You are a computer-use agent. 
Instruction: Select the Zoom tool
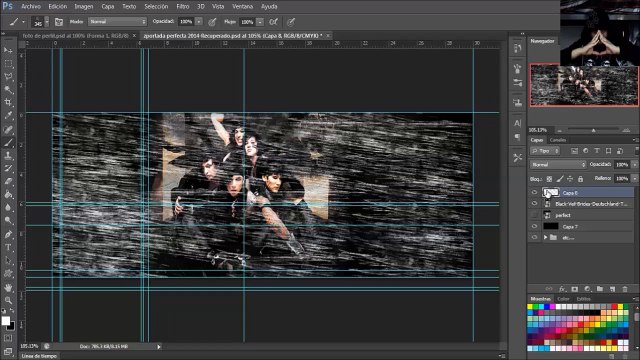(x=8, y=300)
